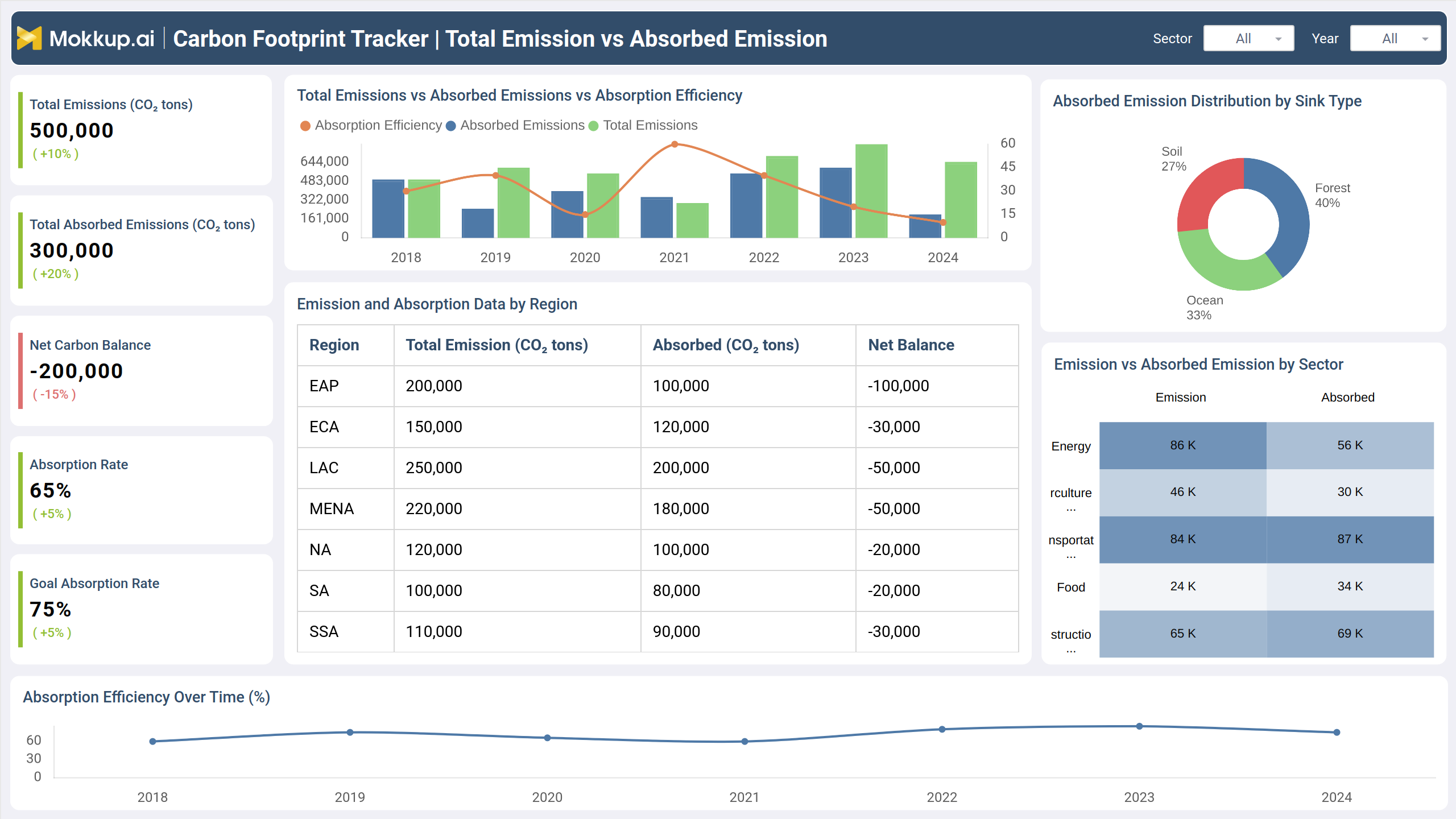The width and height of the screenshot is (1456, 819).
Task: Select the MENA region row cell
Action: tap(346, 508)
